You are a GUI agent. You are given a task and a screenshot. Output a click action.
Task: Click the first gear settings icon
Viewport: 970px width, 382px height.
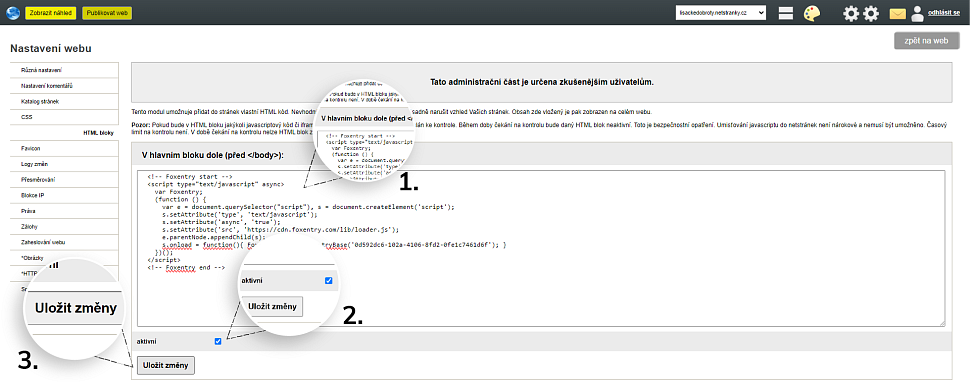tap(851, 13)
